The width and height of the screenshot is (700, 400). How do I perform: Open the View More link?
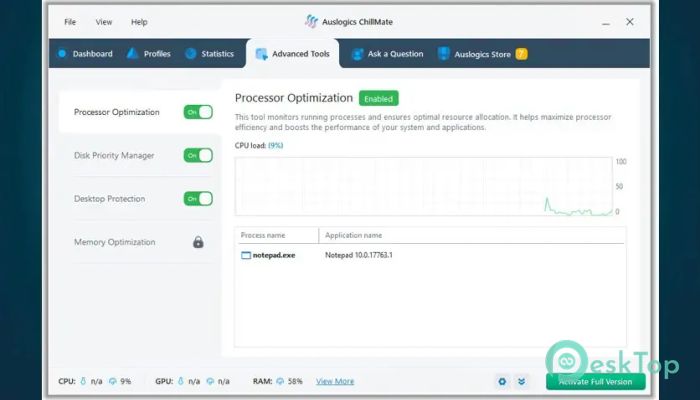335,381
